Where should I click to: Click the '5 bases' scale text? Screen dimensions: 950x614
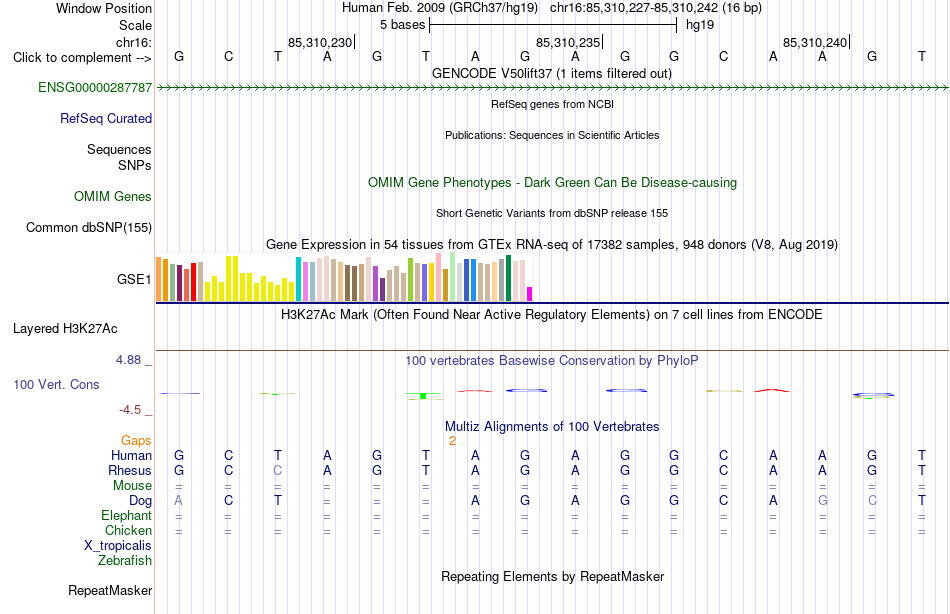click(402, 25)
